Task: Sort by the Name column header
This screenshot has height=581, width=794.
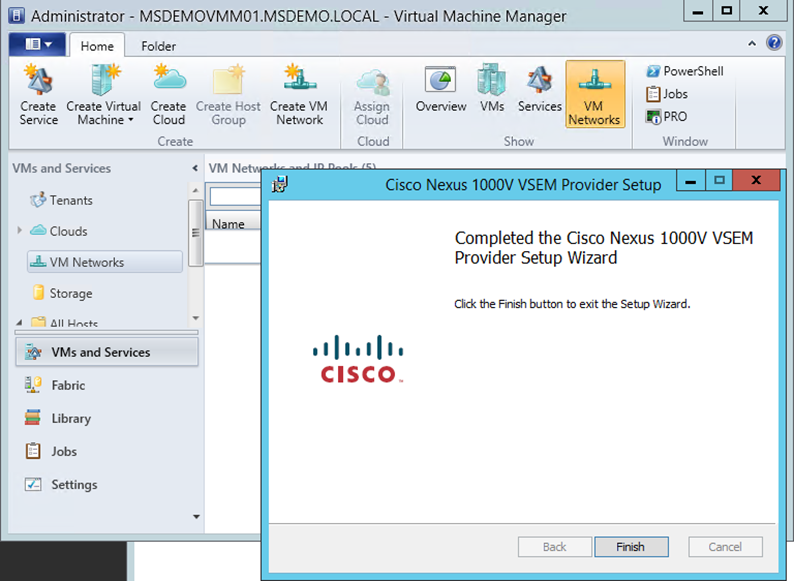Action: point(233,223)
